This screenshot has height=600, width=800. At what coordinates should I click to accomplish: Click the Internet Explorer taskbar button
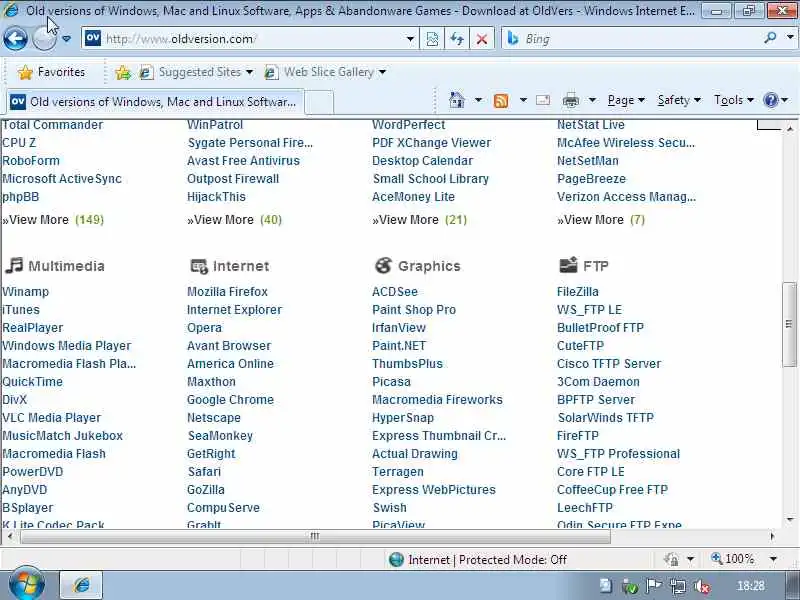pos(82,585)
